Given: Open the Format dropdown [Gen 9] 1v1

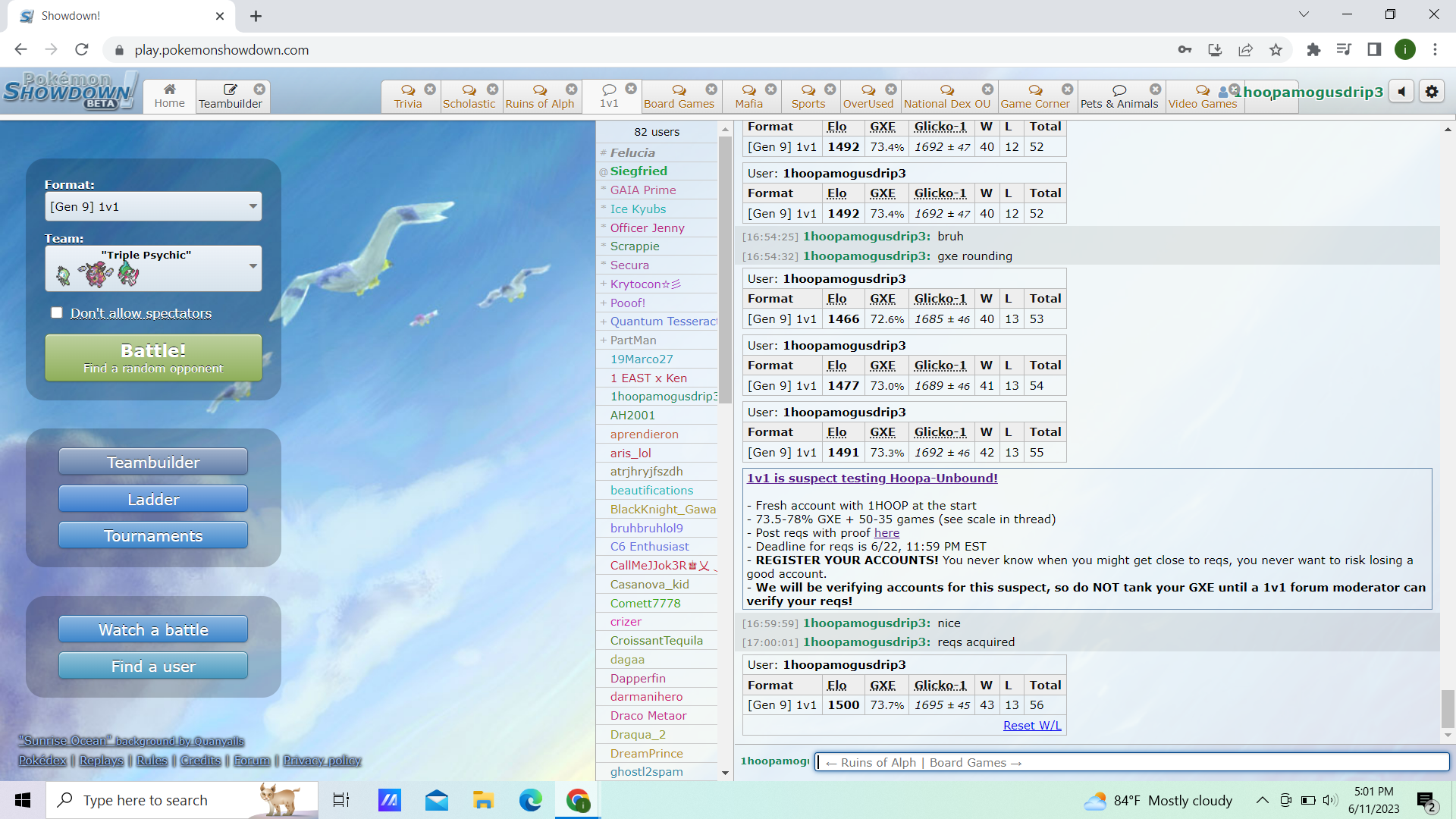Looking at the screenshot, I should point(153,206).
